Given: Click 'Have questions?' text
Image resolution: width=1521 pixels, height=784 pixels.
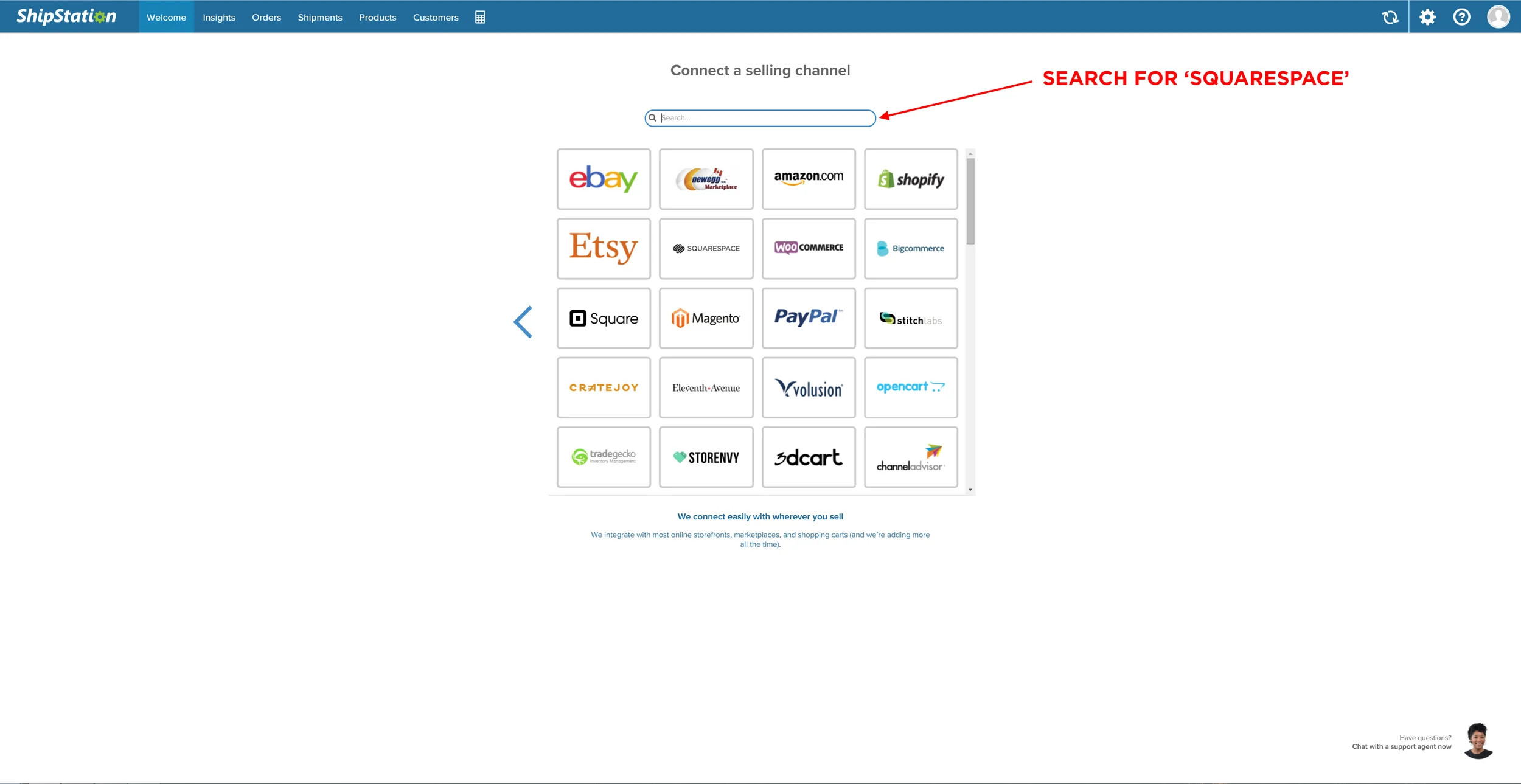Looking at the screenshot, I should (x=1425, y=738).
